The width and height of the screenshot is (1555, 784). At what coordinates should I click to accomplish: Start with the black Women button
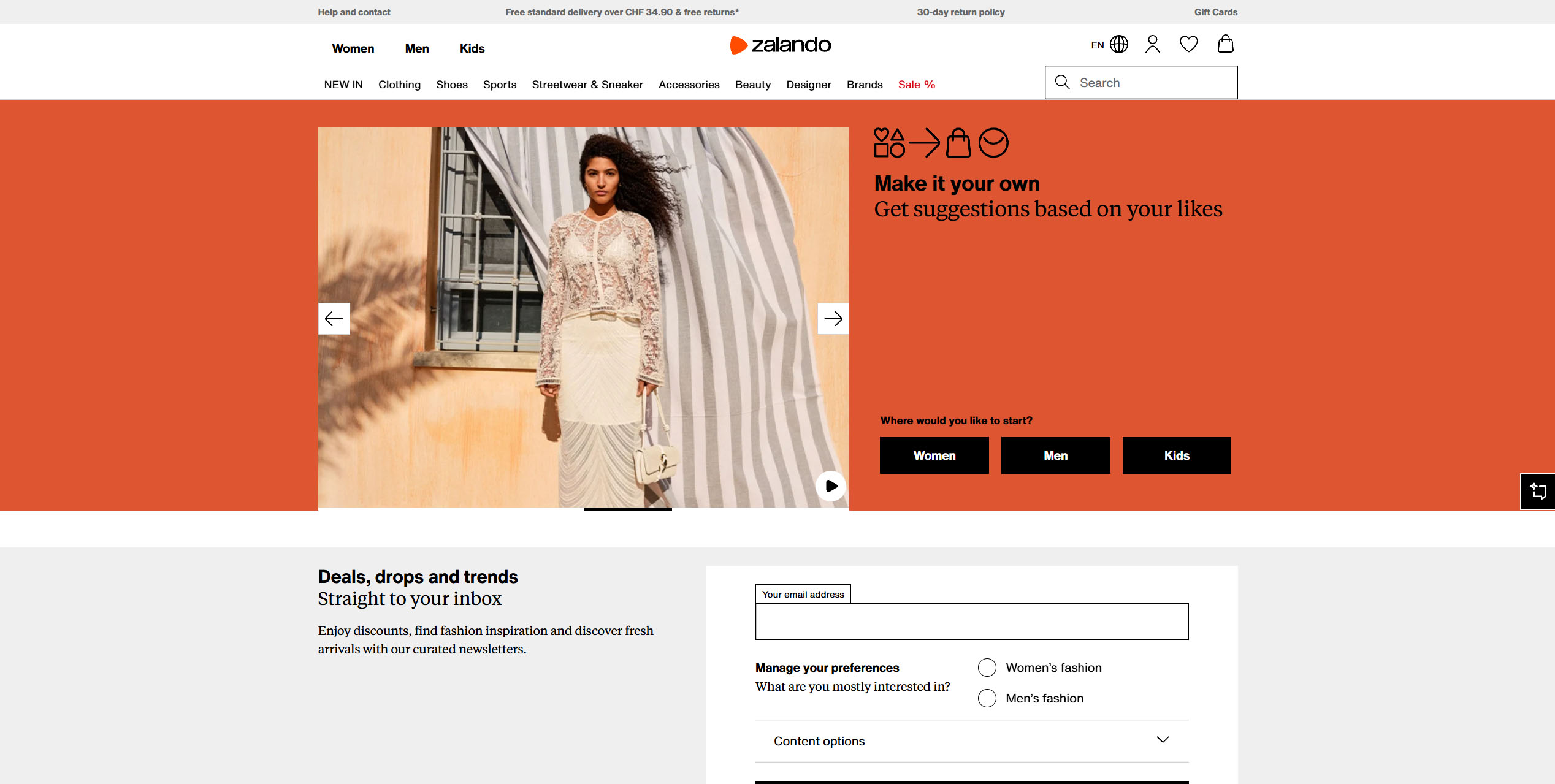click(x=934, y=455)
